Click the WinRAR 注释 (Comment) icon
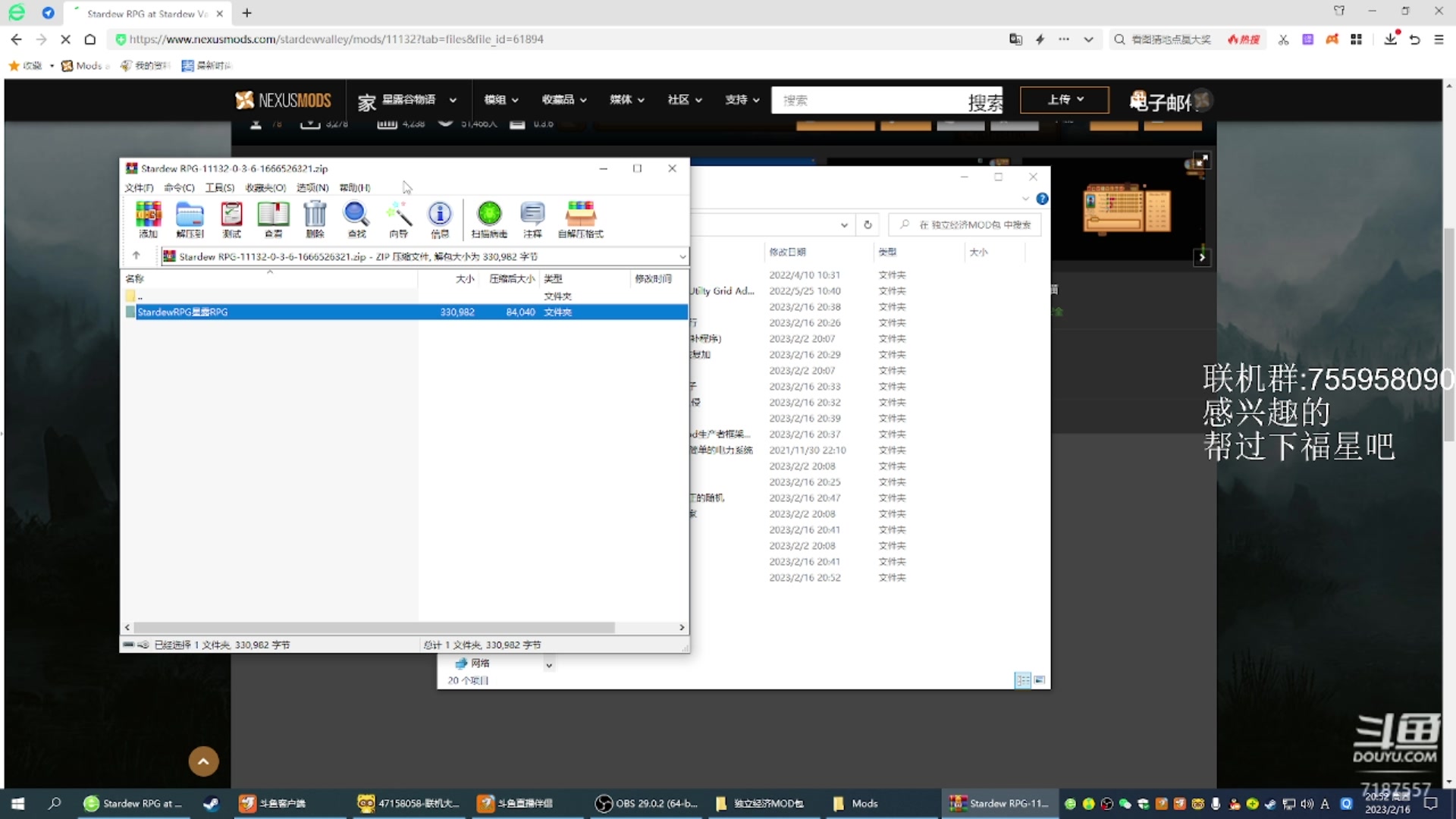 pyautogui.click(x=532, y=219)
